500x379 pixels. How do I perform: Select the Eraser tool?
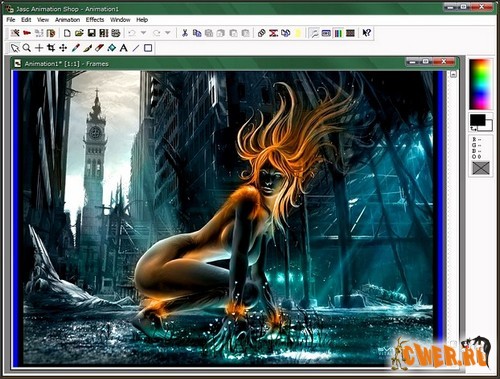coord(99,48)
